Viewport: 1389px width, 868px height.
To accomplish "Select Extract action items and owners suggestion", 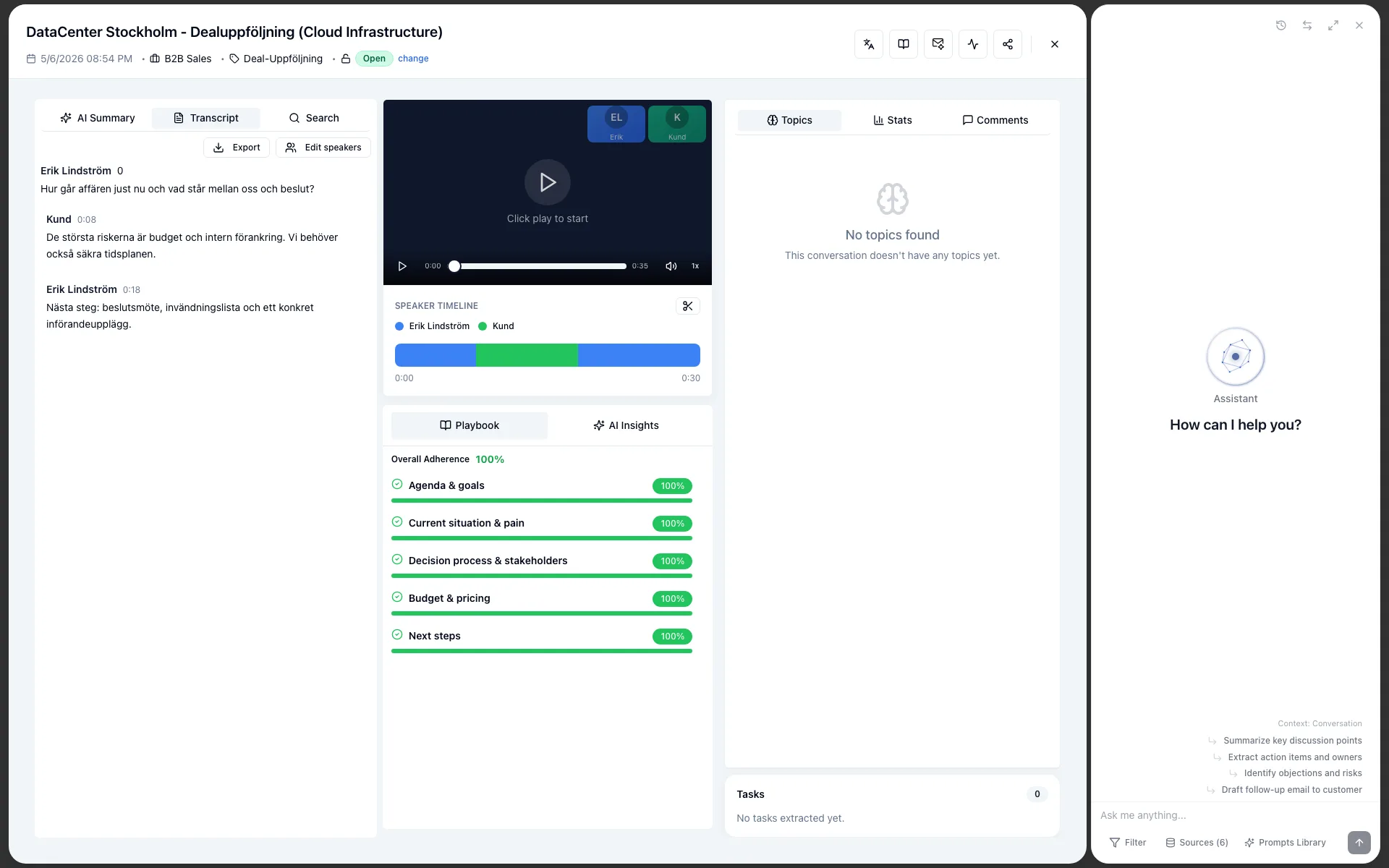I will pyautogui.click(x=1294, y=757).
